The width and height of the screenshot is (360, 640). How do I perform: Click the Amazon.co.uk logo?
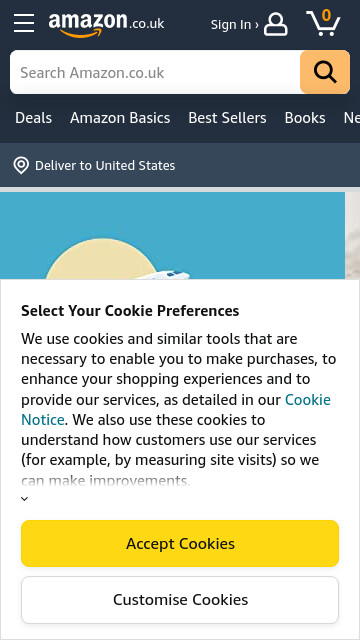point(106,24)
